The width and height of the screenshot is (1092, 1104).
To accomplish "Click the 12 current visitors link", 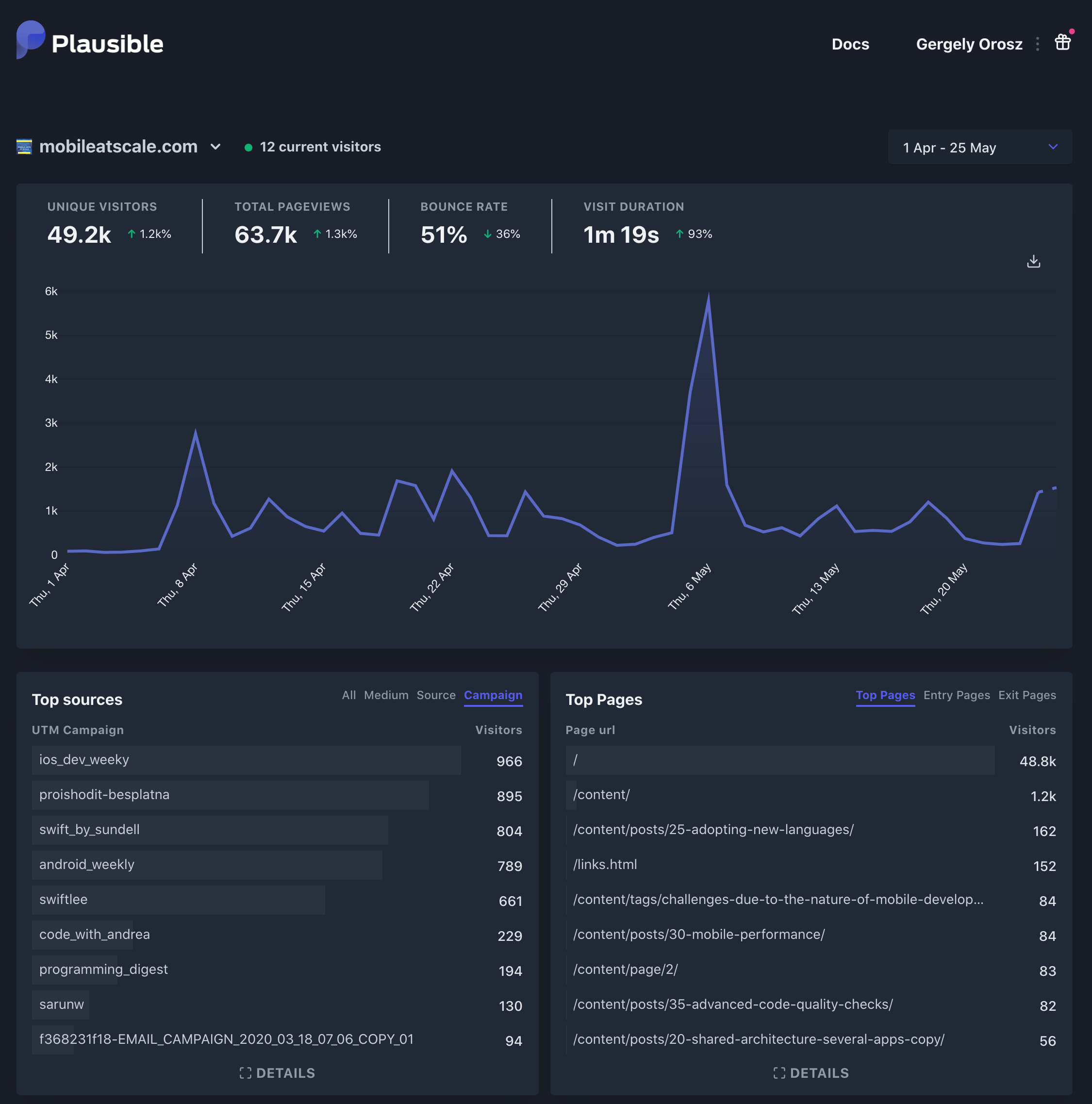I will (x=320, y=147).
